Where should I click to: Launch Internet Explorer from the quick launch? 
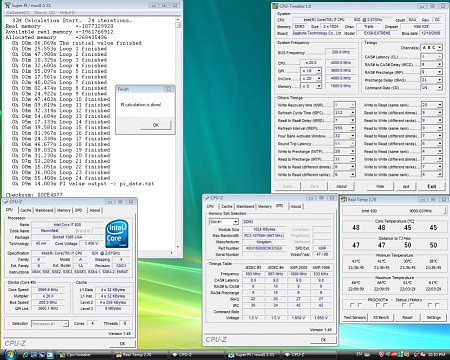[25, 355]
